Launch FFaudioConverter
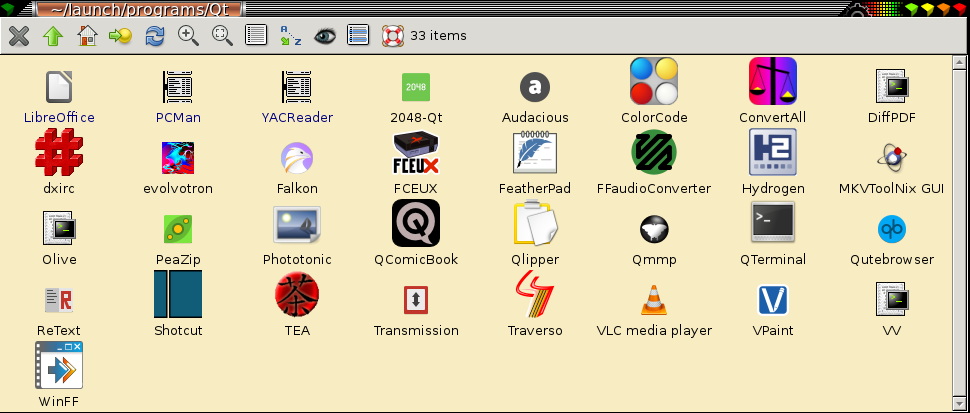970x413 pixels. point(654,152)
